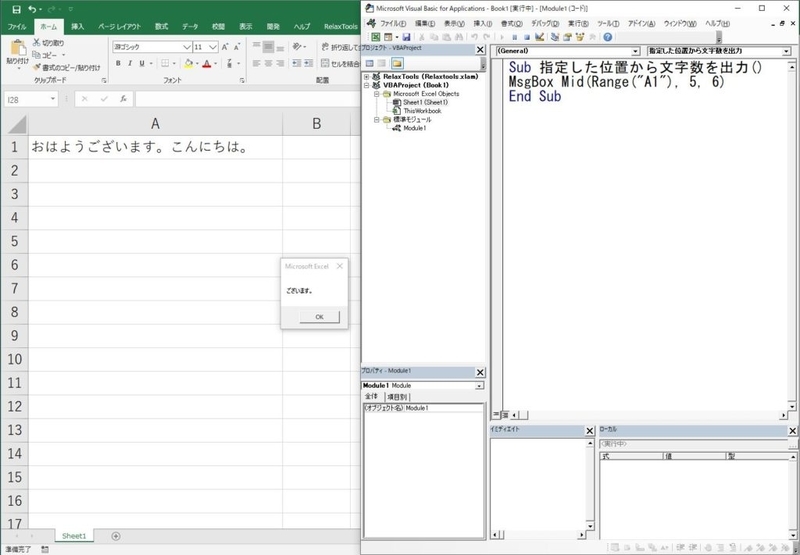
Task: Click the View Microsoft Excel icon in VBA toolbar
Action: coord(376,37)
